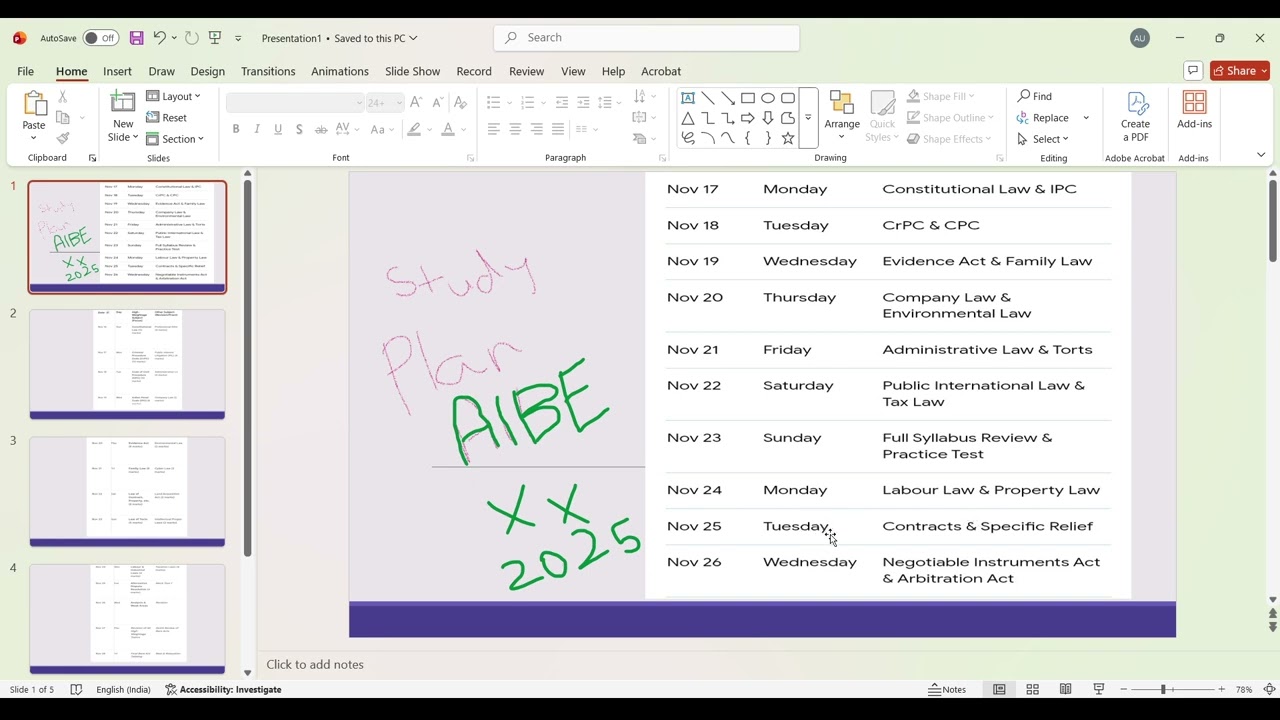
Task: Click Accessibility: Investigate in status bar
Action: coord(223,689)
